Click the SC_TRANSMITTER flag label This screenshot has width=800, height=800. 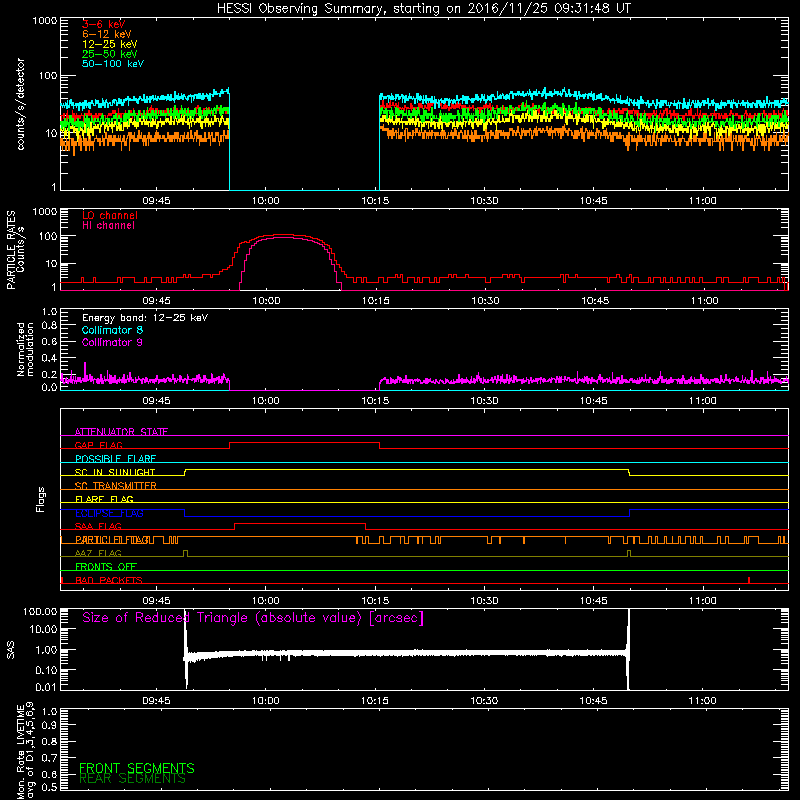click(x=115, y=486)
